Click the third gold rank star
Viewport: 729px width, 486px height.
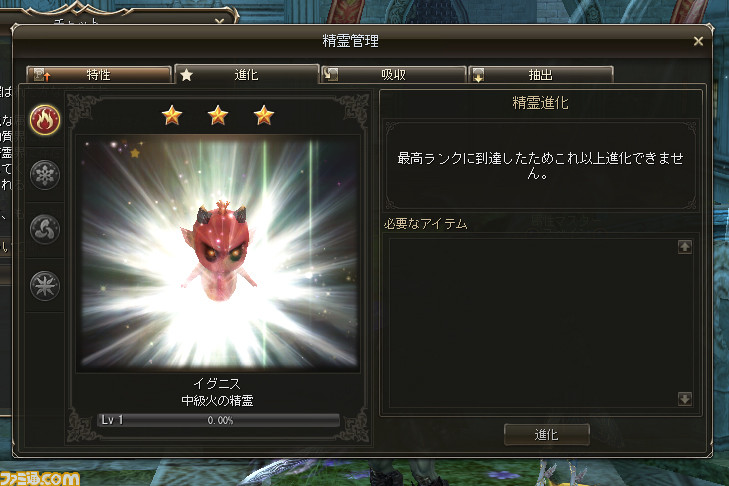(x=264, y=115)
